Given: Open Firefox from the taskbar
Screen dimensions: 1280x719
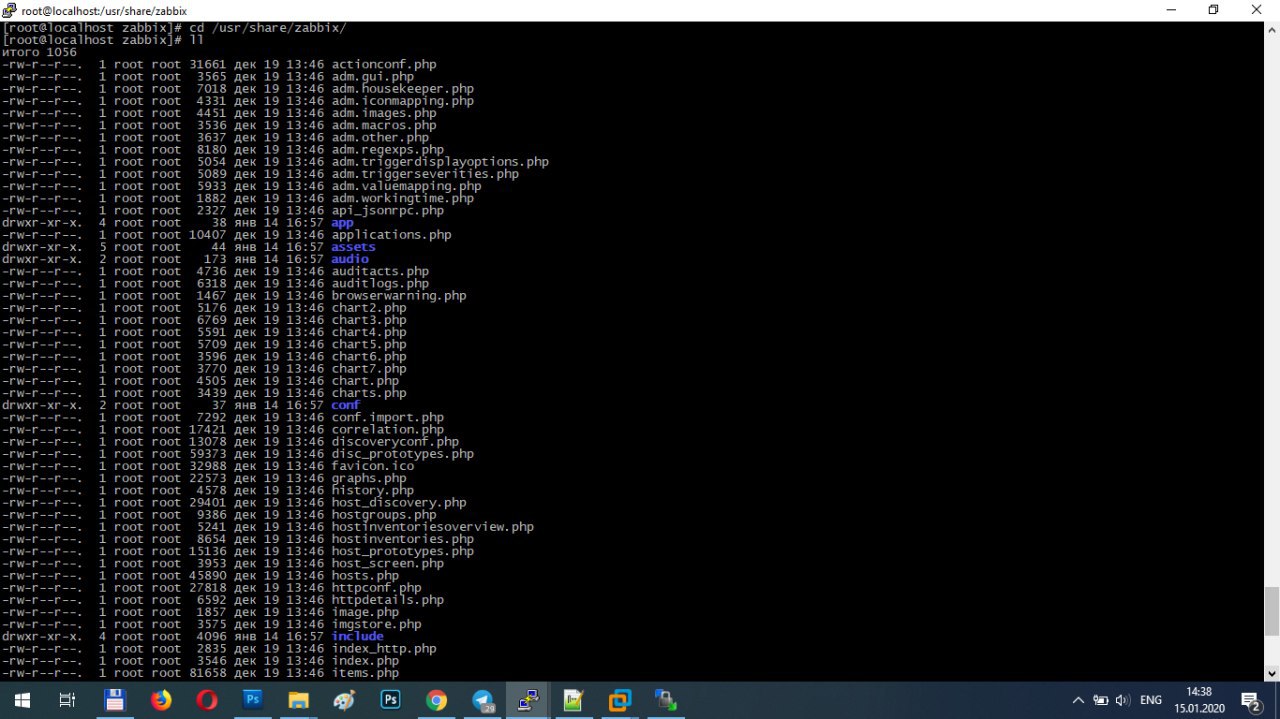Looking at the screenshot, I should coord(161,700).
